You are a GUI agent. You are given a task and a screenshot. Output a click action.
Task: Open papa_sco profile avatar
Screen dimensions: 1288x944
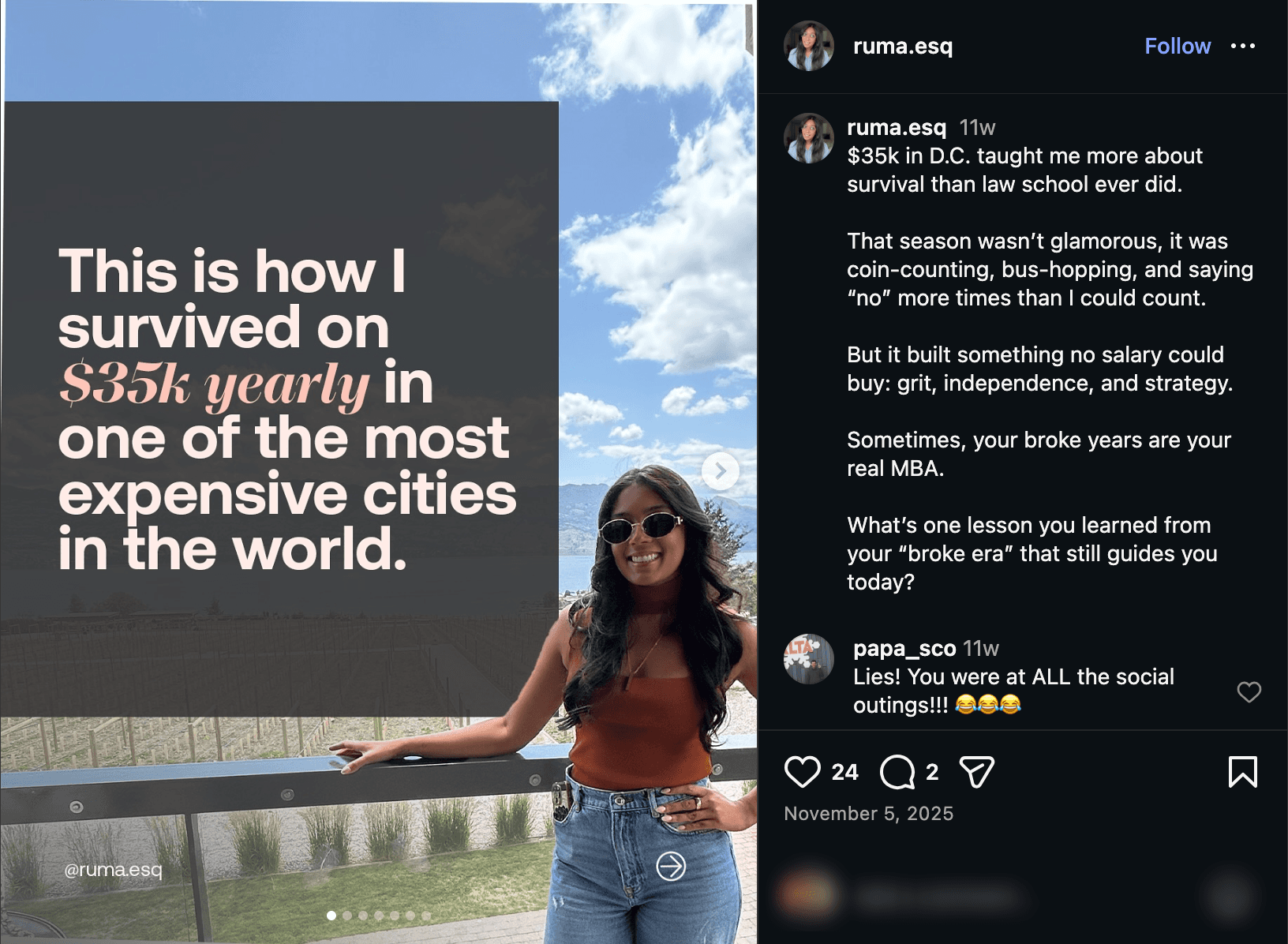point(808,658)
